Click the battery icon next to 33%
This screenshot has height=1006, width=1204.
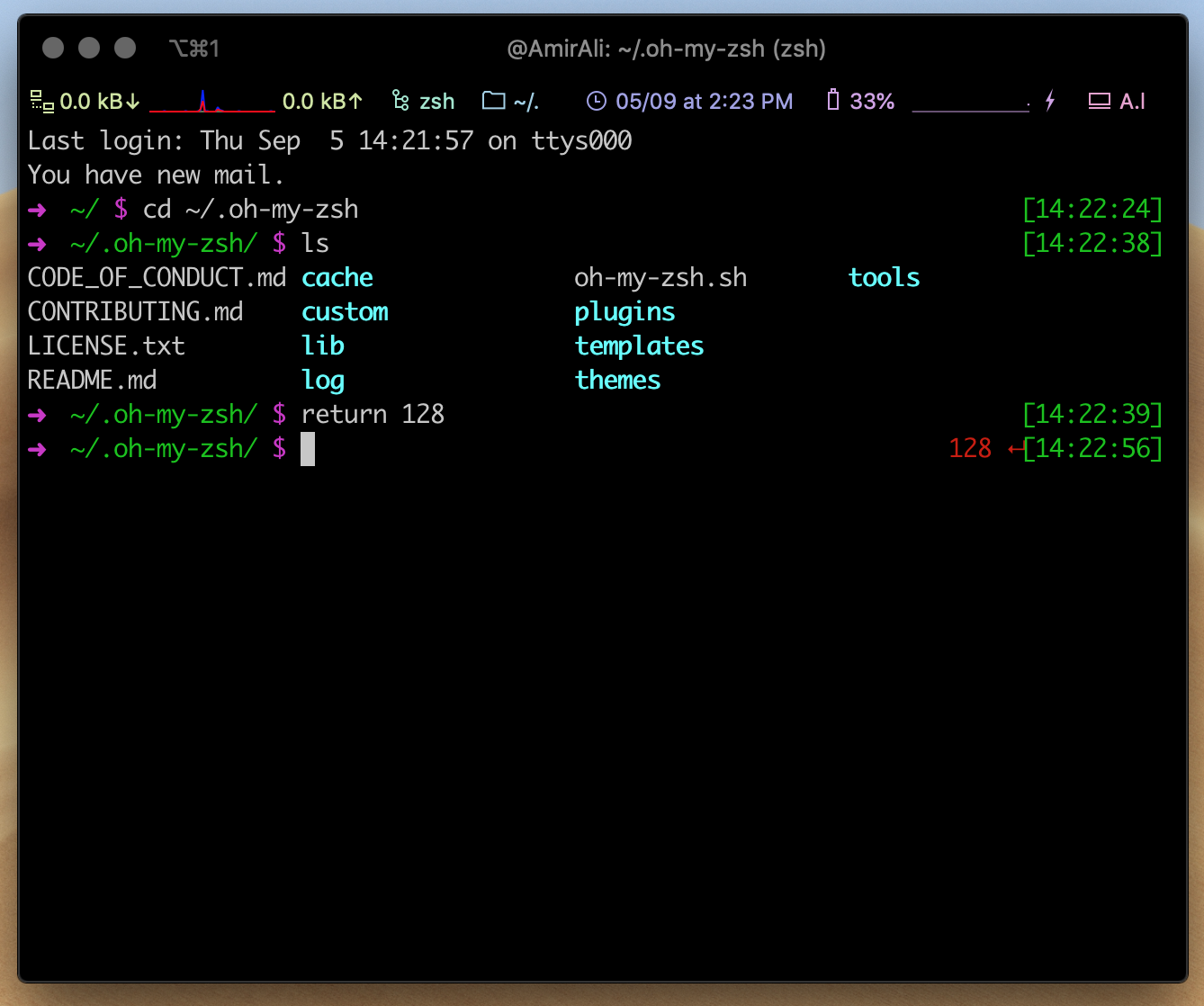click(x=832, y=100)
